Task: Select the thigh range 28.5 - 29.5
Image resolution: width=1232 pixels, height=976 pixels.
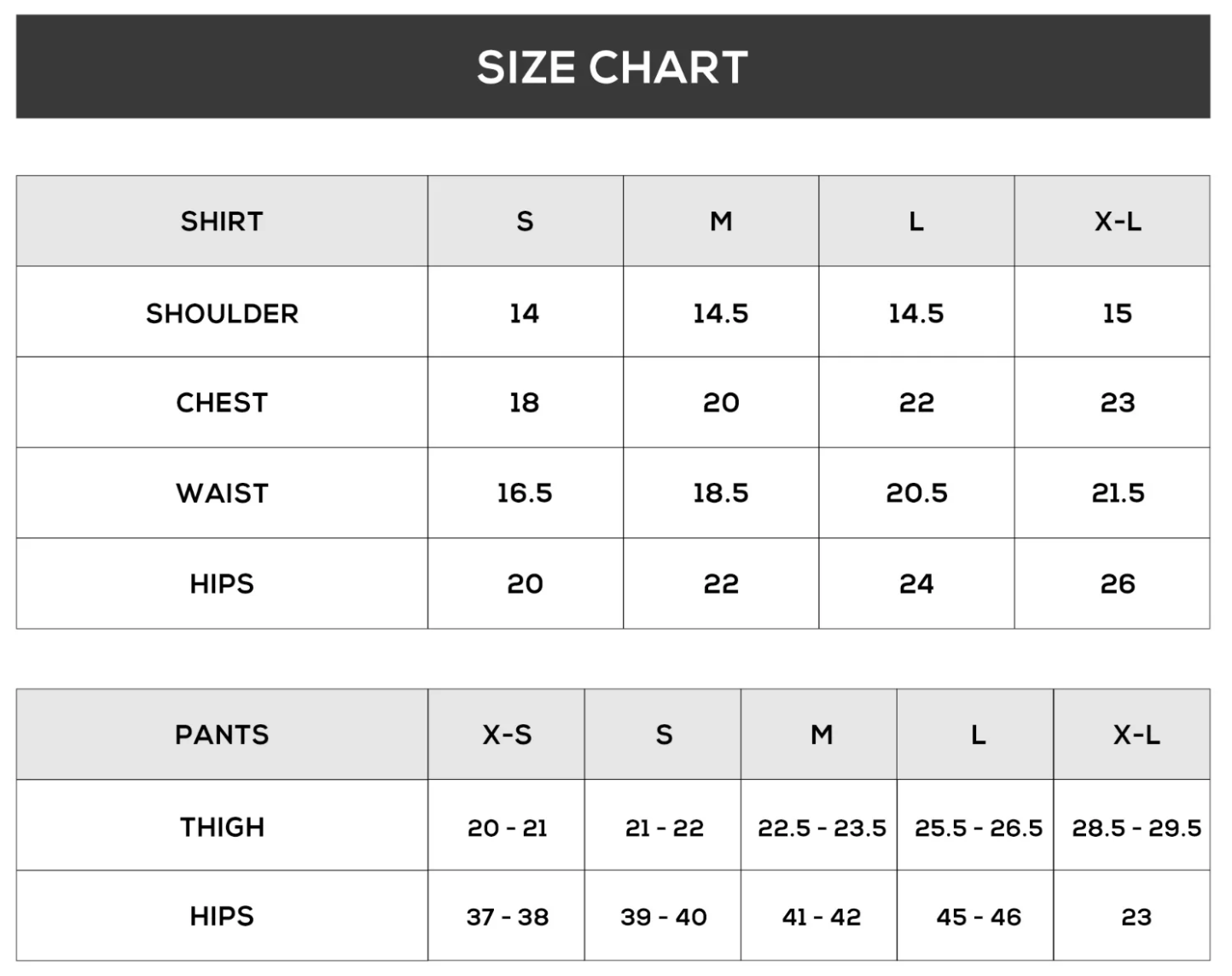Action: pyautogui.click(x=1136, y=828)
